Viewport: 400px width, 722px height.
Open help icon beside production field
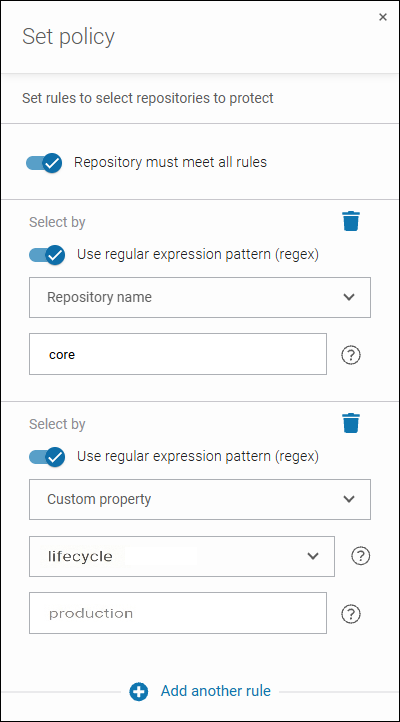point(351,614)
